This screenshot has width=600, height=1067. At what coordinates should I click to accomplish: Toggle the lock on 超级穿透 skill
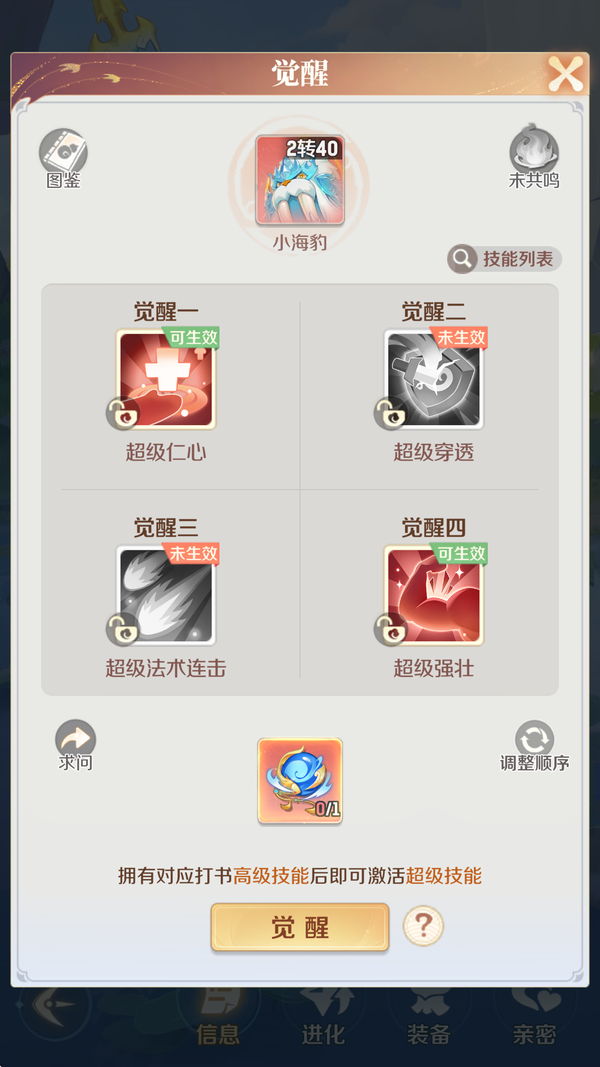click(x=390, y=413)
